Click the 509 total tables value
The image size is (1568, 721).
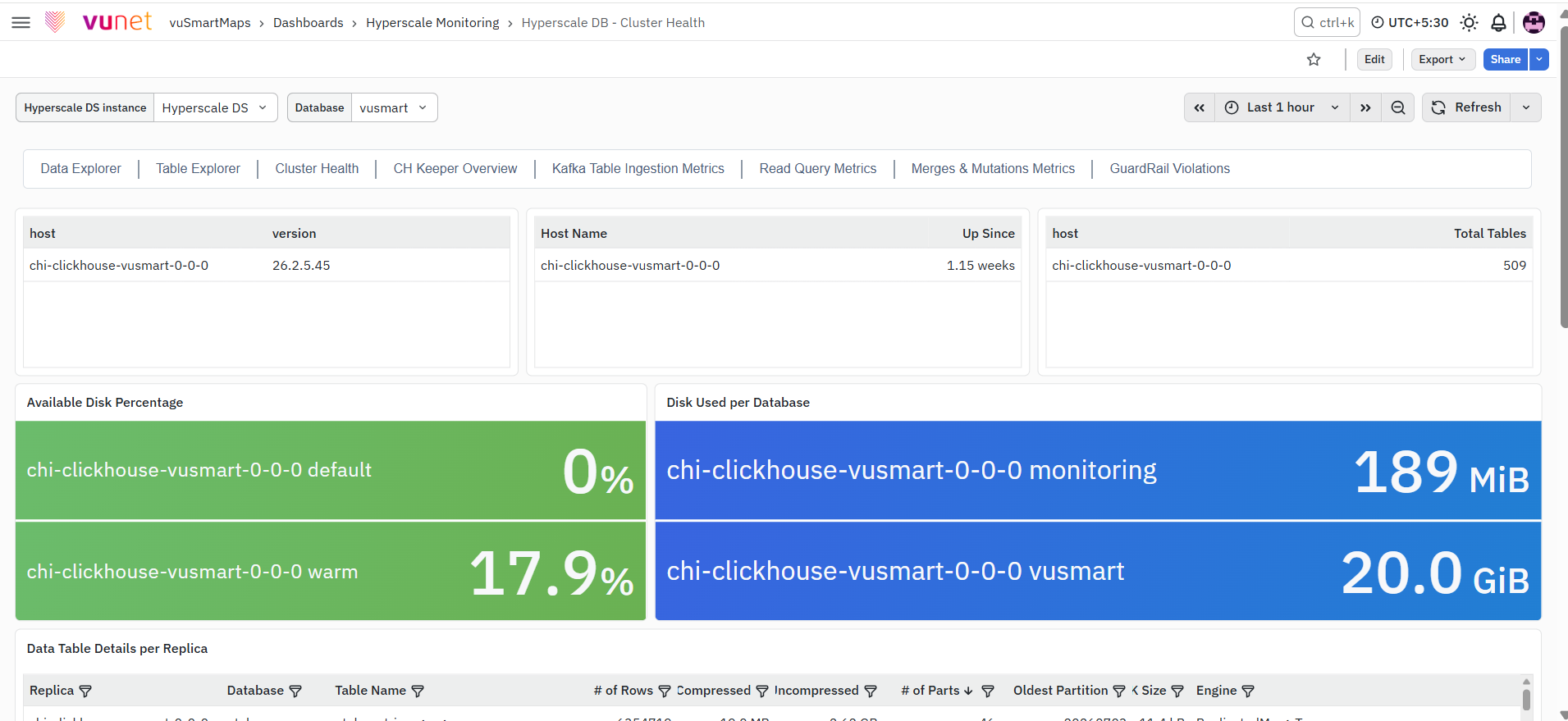(1515, 265)
